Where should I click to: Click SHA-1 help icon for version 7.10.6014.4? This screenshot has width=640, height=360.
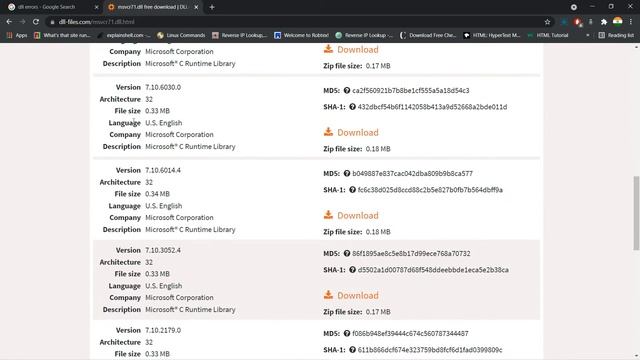pos(352,190)
